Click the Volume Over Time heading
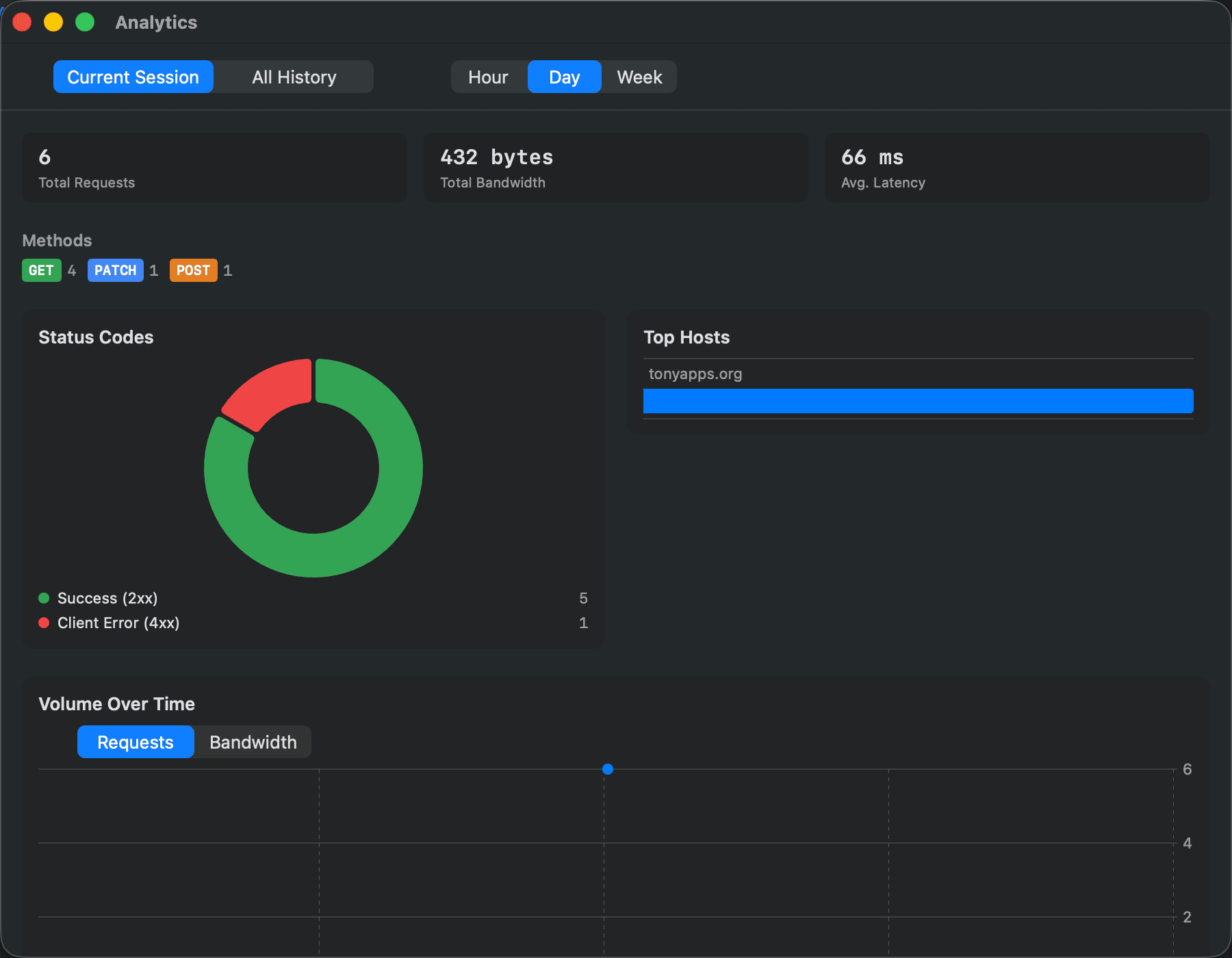This screenshot has height=958, width=1232. point(117,704)
